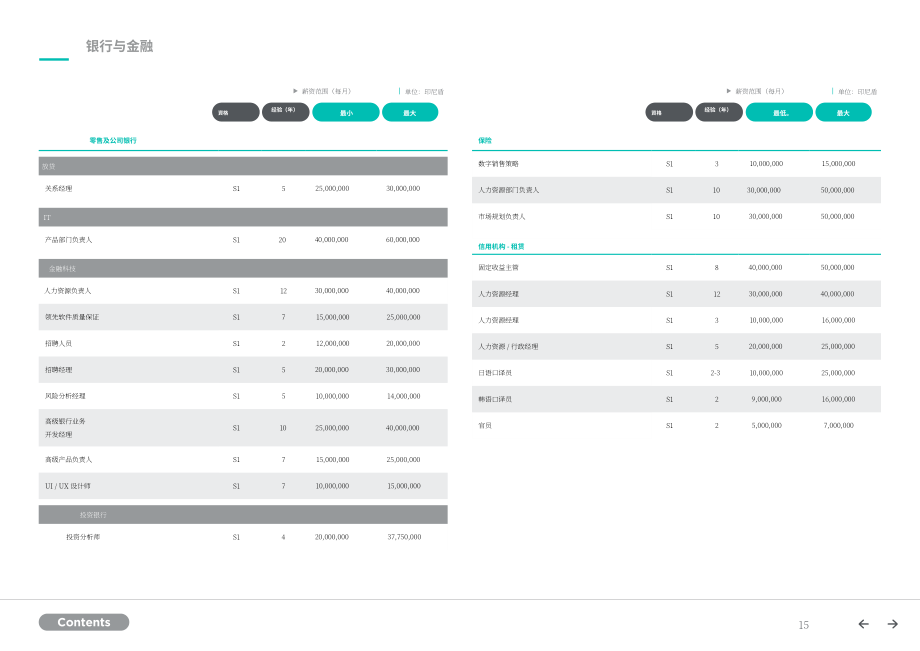Select the 保险 section heading
Viewport: 920px width, 651px height.
[485, 141]
